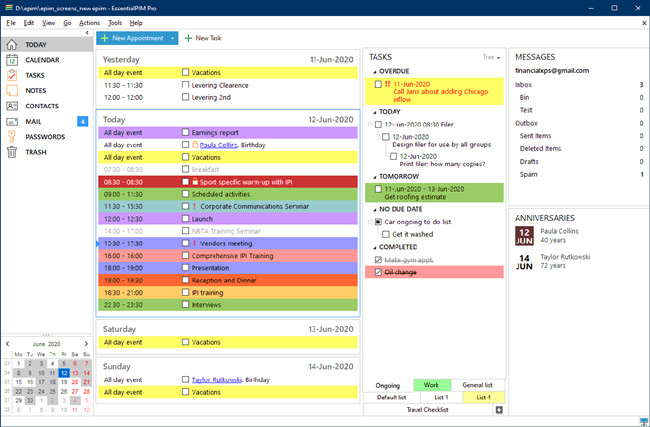Image resolution: width=650 pixels, height=427 pixels.
Task: Click the New Task button
Action: click(203, 38)
